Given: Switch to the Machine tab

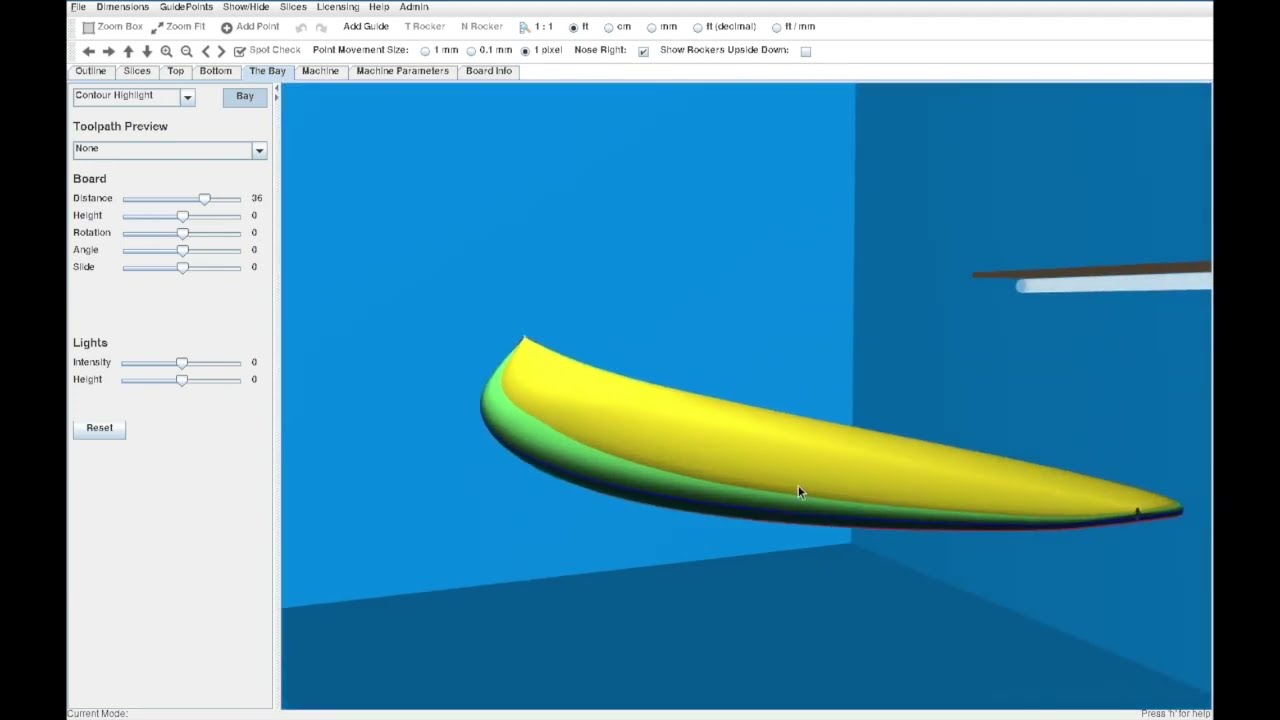Looking at the screenshot, I should click(x=320, y=71).
